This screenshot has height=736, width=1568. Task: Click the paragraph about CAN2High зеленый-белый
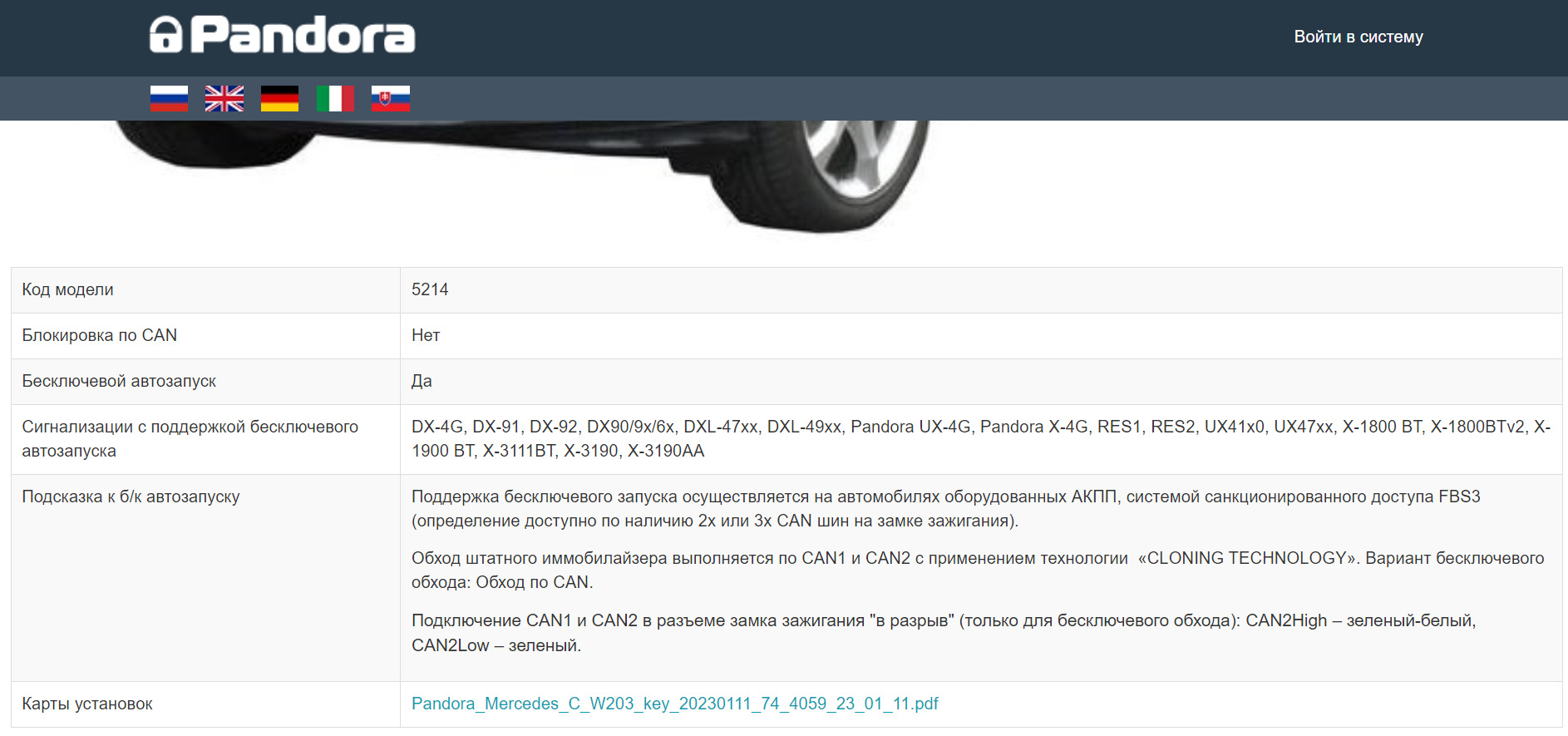(944, 633)
